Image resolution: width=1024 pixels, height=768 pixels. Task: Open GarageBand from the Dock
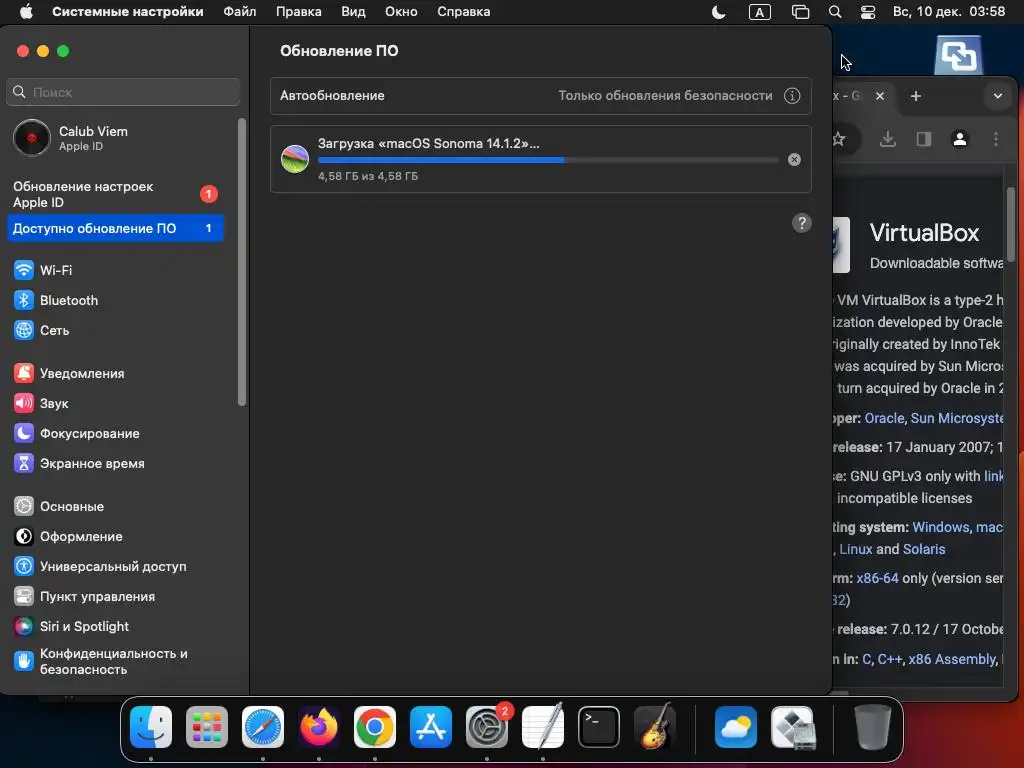tap(655, 727)
